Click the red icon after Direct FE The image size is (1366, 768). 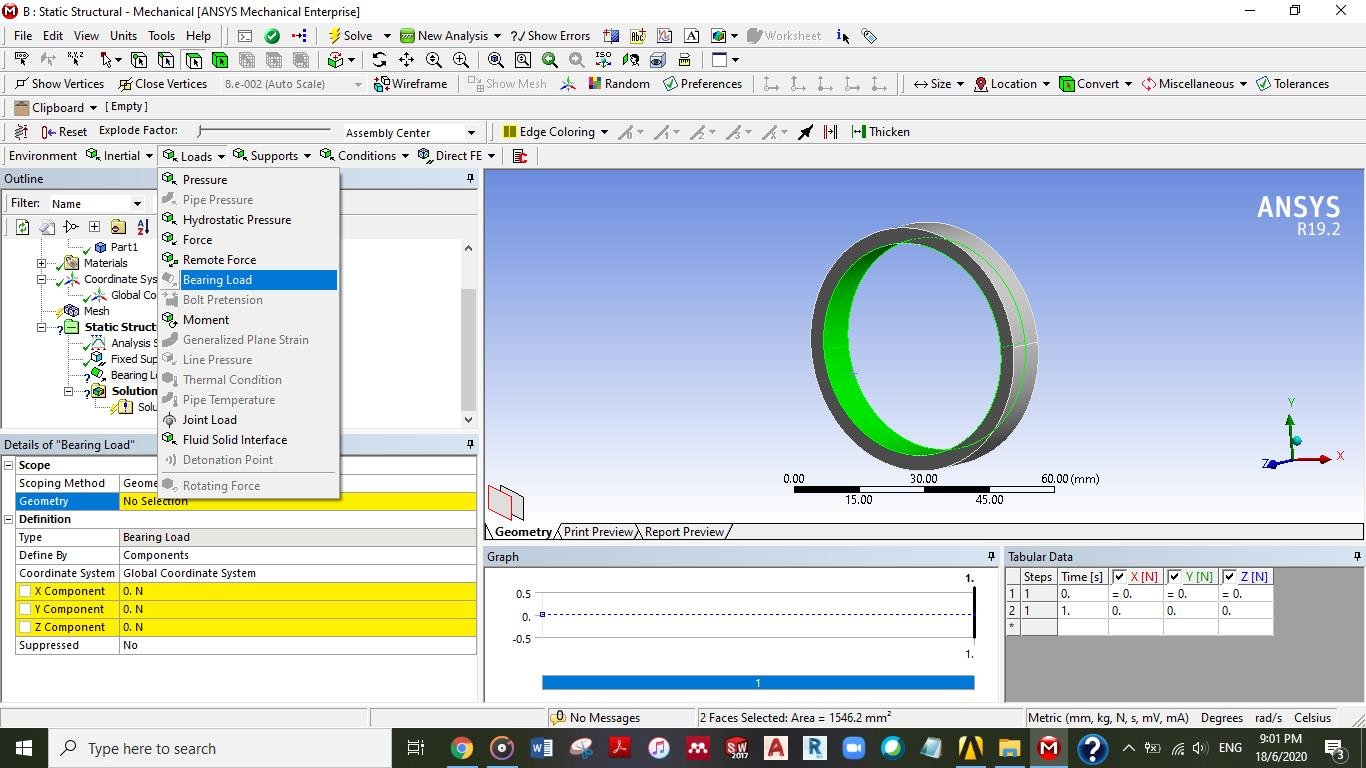(519, 156)
